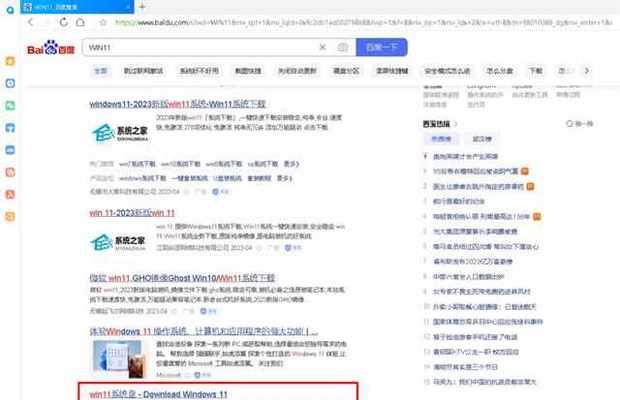Click the blue shield icon under the GHO result

pyautogui.click(x=203, y=311)
